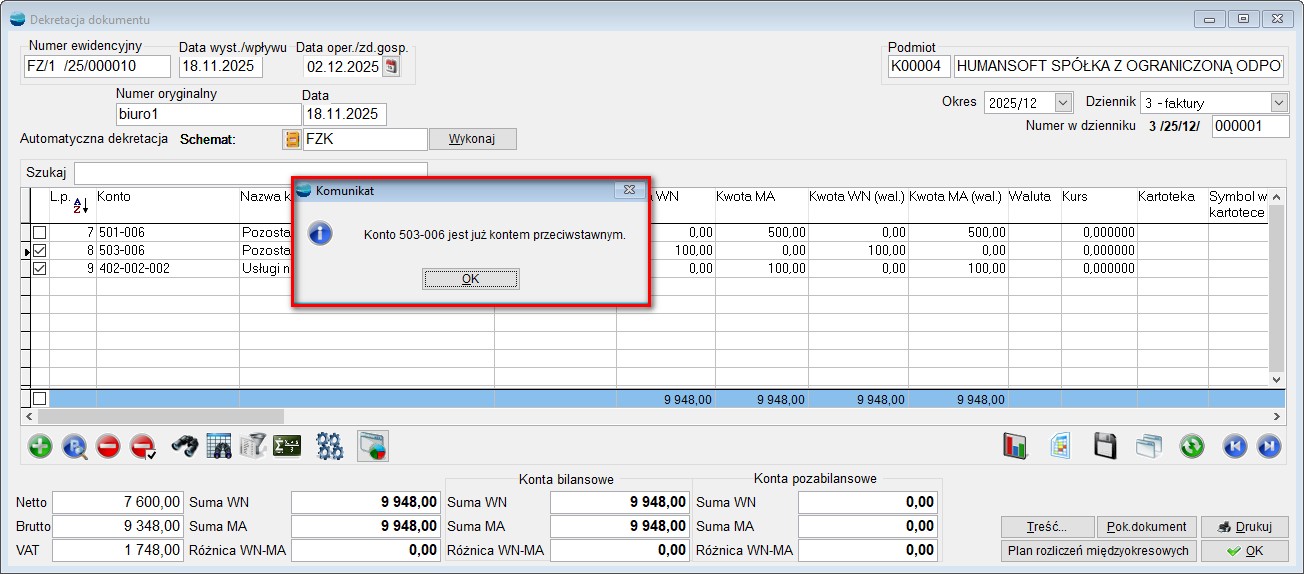Open schema picker beside the FZK field

[292, 139]
